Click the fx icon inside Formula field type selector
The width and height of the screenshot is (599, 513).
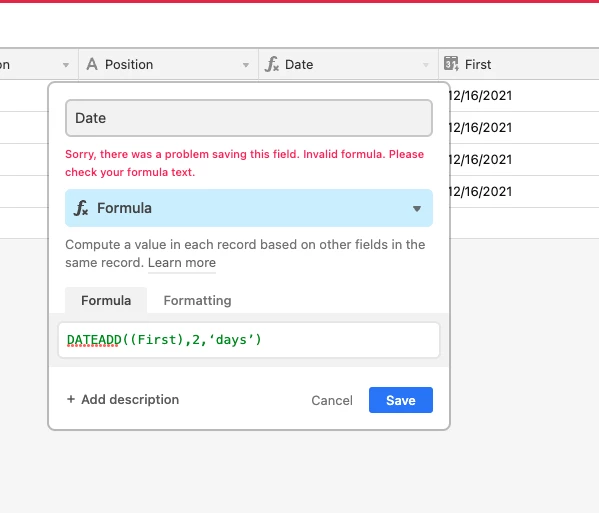tap(81, 208)
